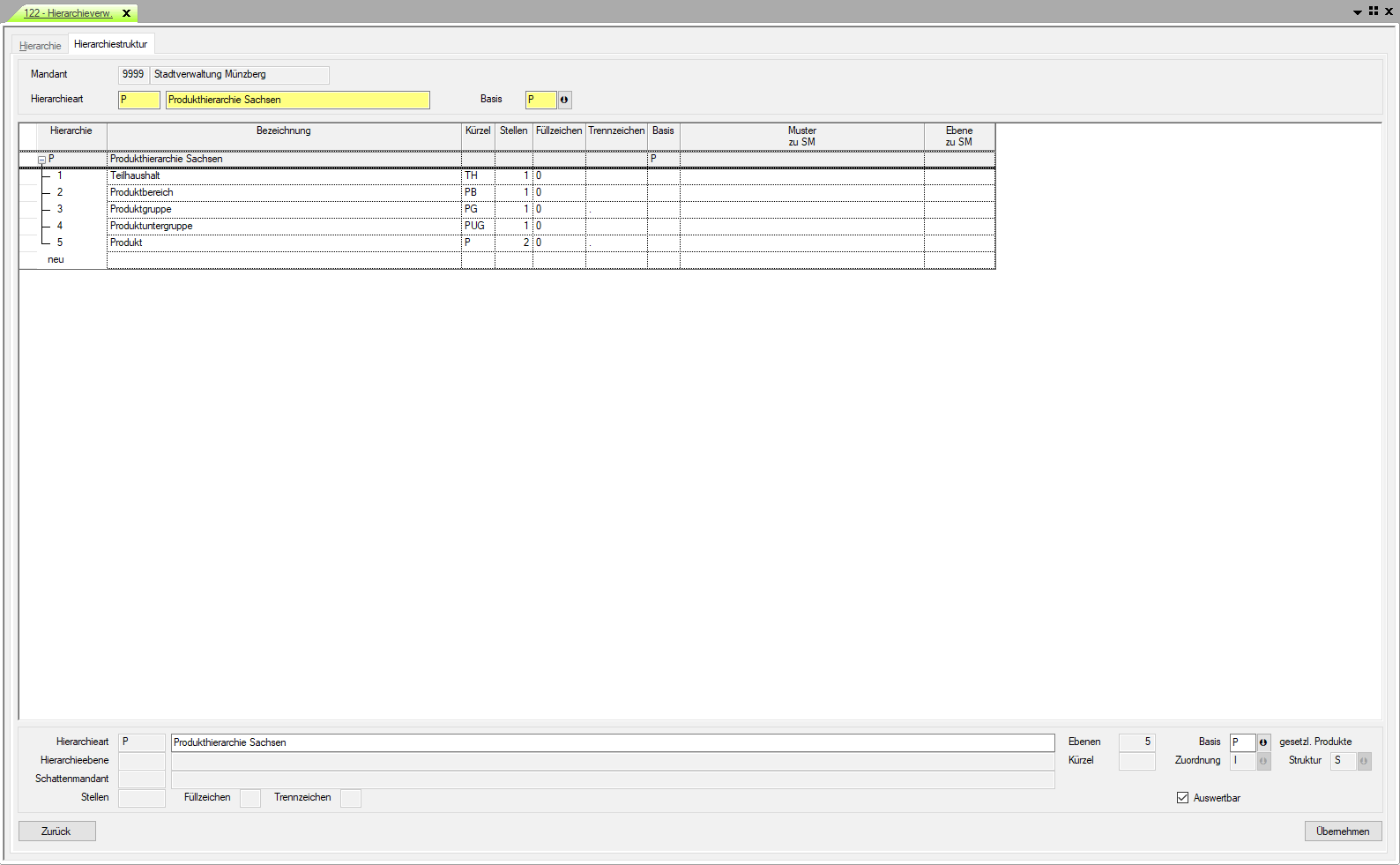This screenshot has height=865, width=1400.
Task: Click the Struktur lookup arrow button
Action: pyautogui.click(x=1363, y=761)
